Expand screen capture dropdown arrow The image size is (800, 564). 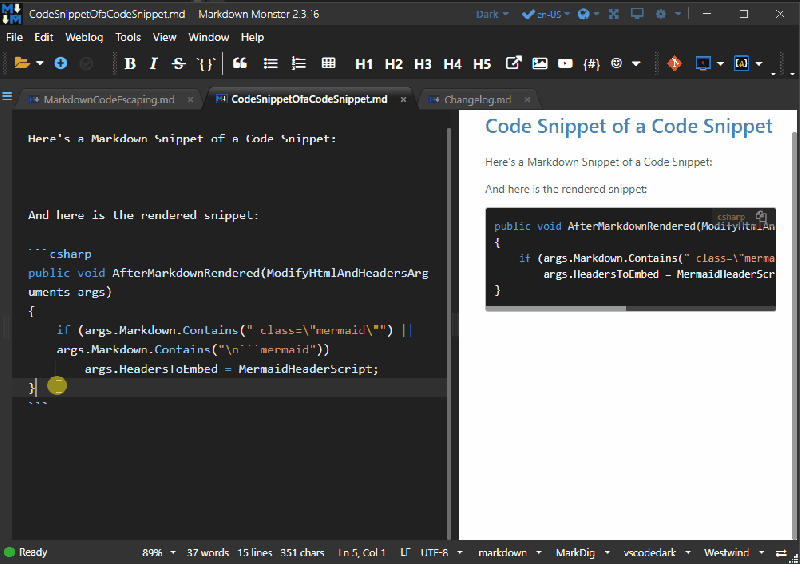(x=720, y=64)
